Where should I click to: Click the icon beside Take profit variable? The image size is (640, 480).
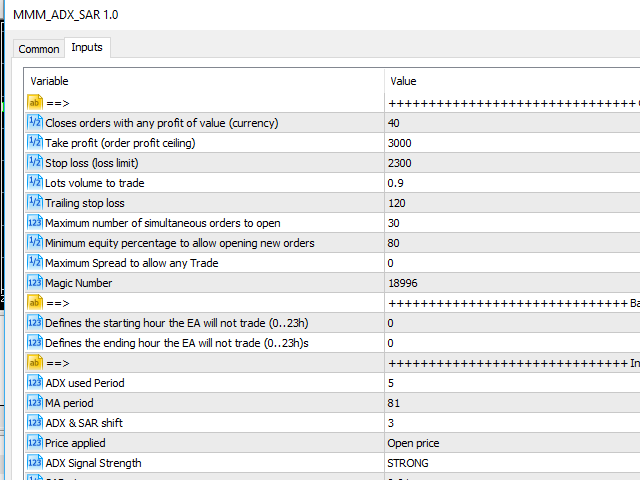[x=35, y=143]
